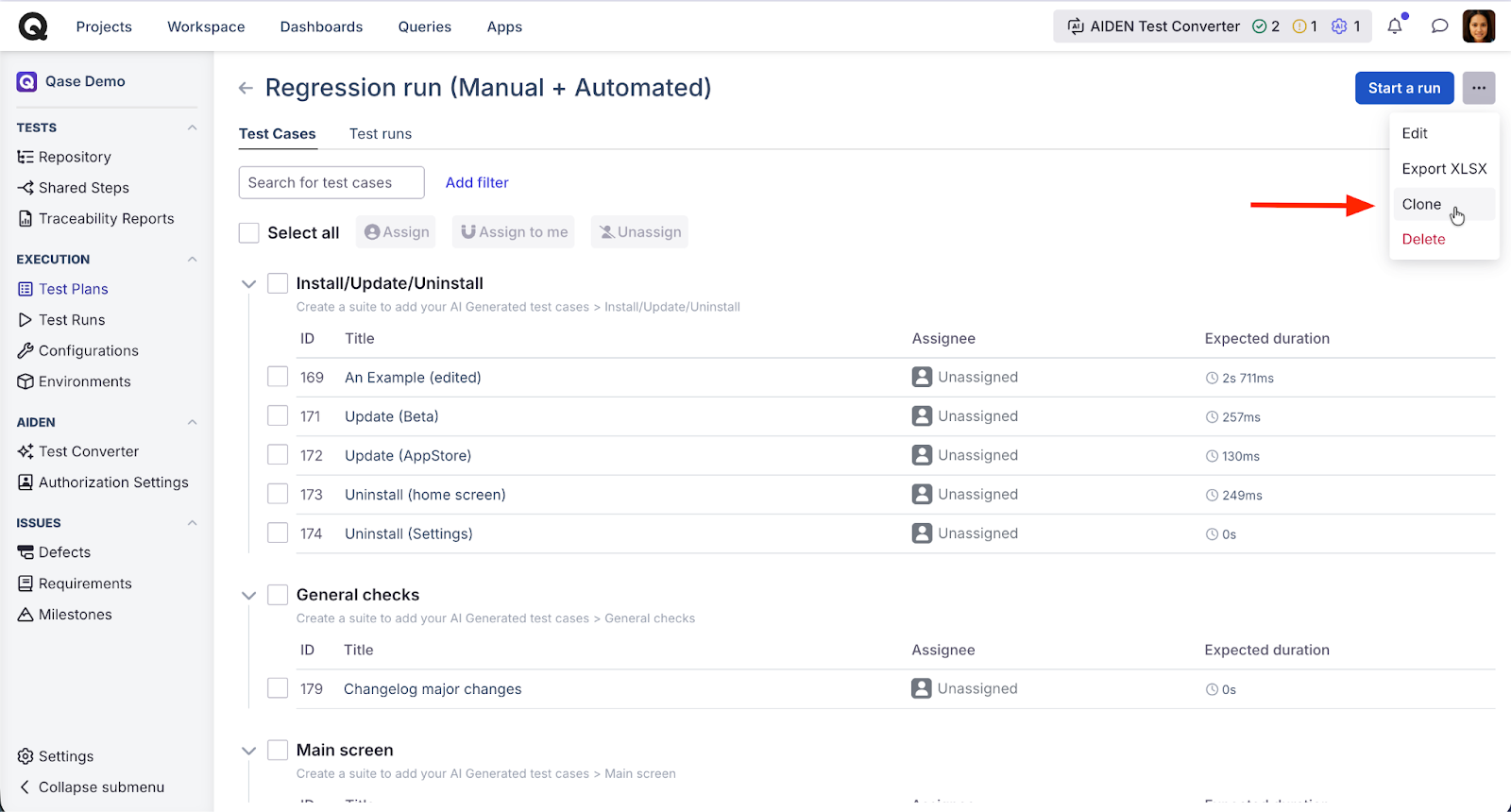Click the Qase logo in top bar
The height and width of the screenshot is (812, 1511).
[33, 26]
